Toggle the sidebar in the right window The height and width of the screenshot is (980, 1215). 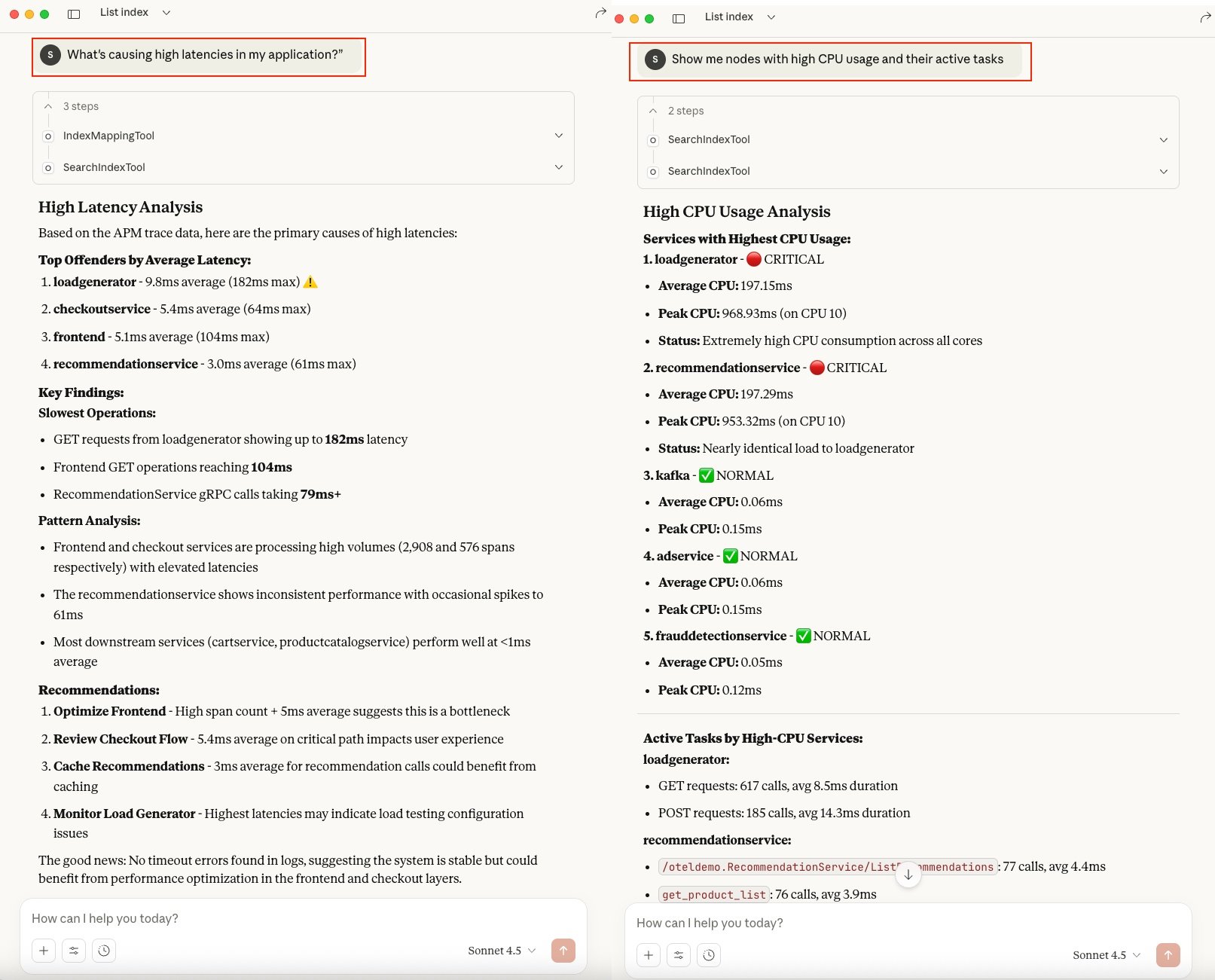[679, 18]
